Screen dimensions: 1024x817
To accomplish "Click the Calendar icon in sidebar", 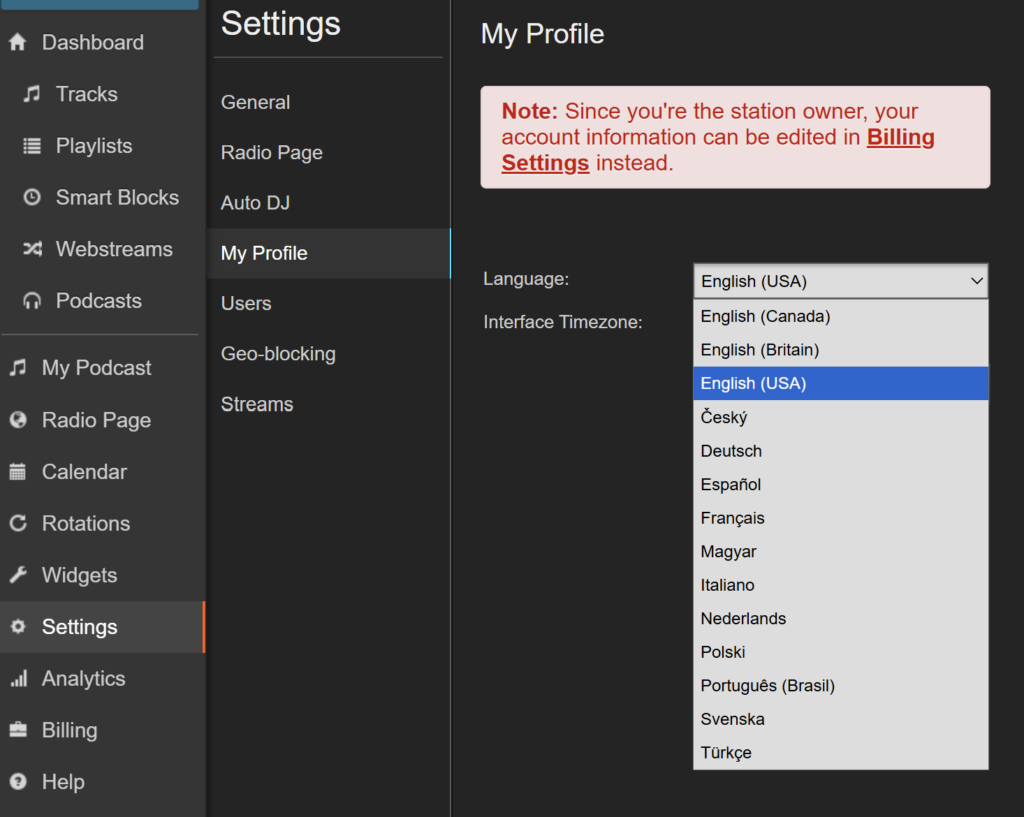I will pos(18,472).
